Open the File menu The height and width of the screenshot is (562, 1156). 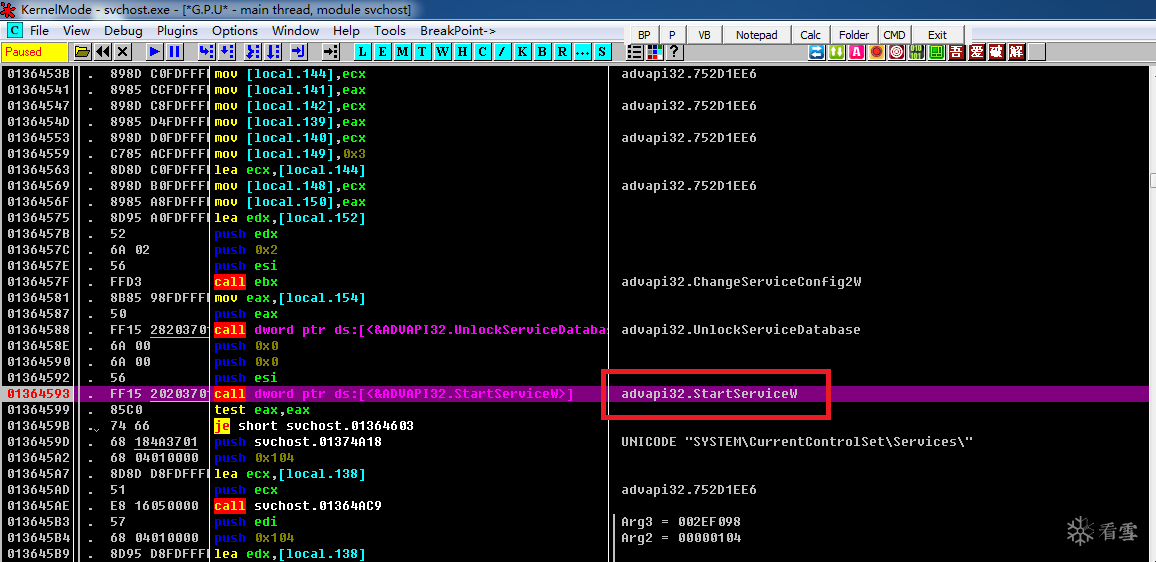(39, 31)
